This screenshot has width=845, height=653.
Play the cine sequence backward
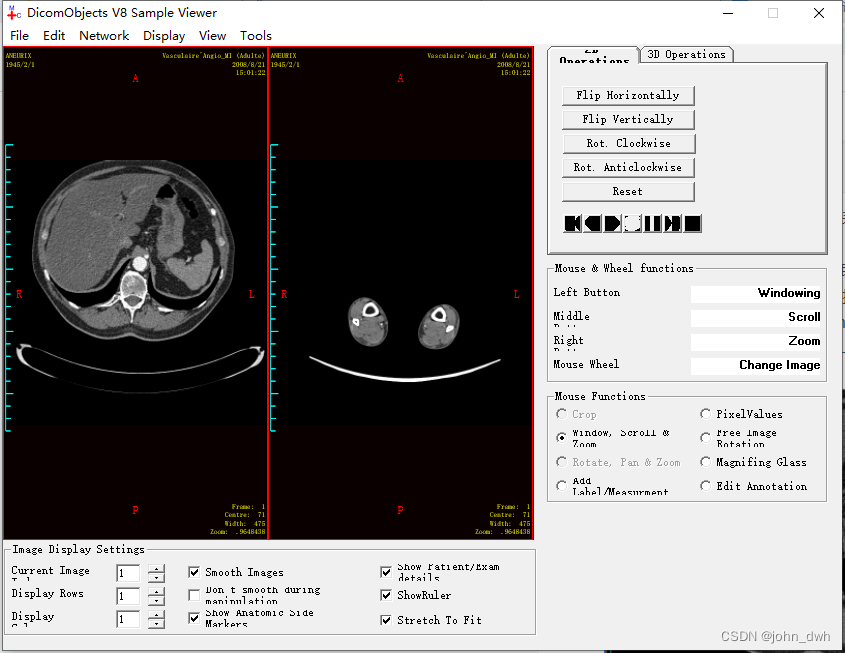pyautogui.click(x=592, y=223)
